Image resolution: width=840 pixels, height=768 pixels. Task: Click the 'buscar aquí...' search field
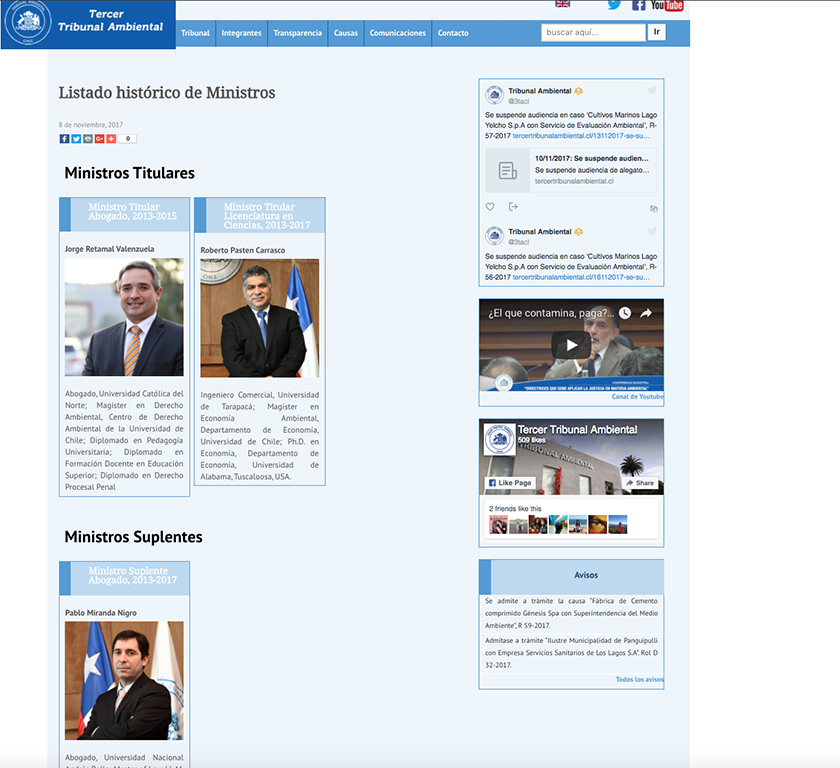[x=593, y=33]
